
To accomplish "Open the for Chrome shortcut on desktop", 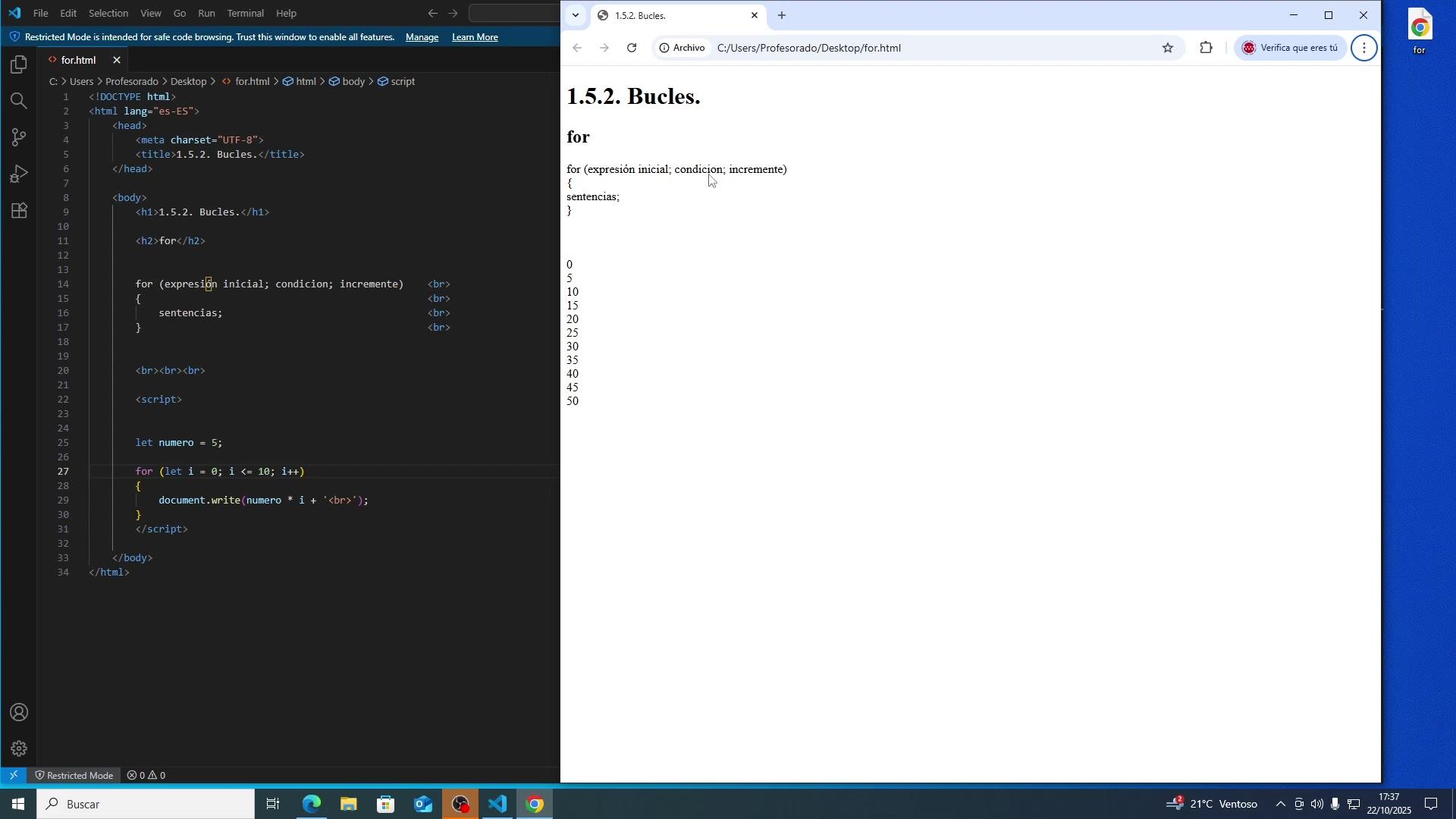I will click(1420, 33).
